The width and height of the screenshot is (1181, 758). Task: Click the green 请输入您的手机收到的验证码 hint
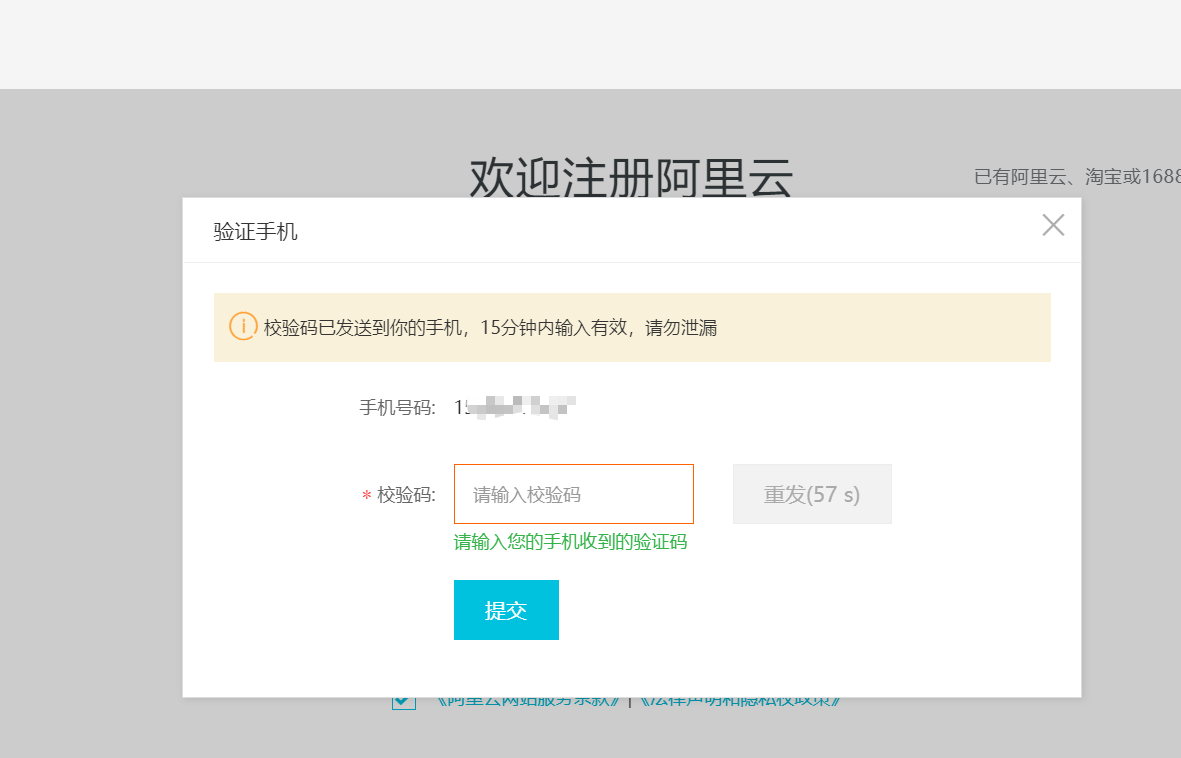[570, 542]
